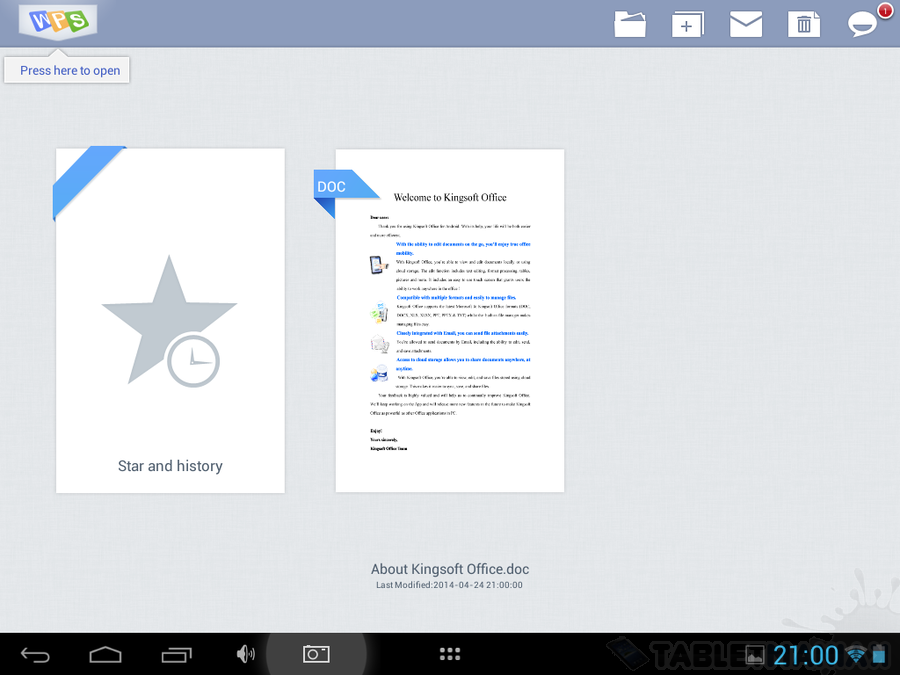900x675 pixels.
Task: Create a new document with plus icon
Action: 688,25
